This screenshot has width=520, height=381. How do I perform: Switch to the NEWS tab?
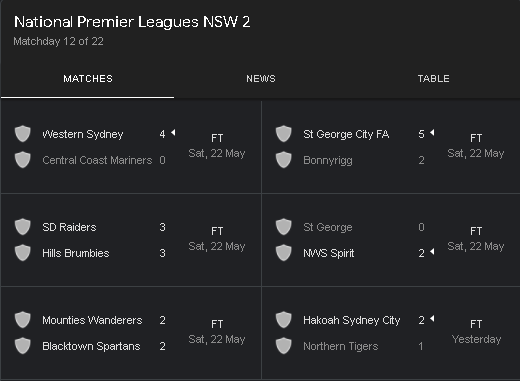click(261, 79)
